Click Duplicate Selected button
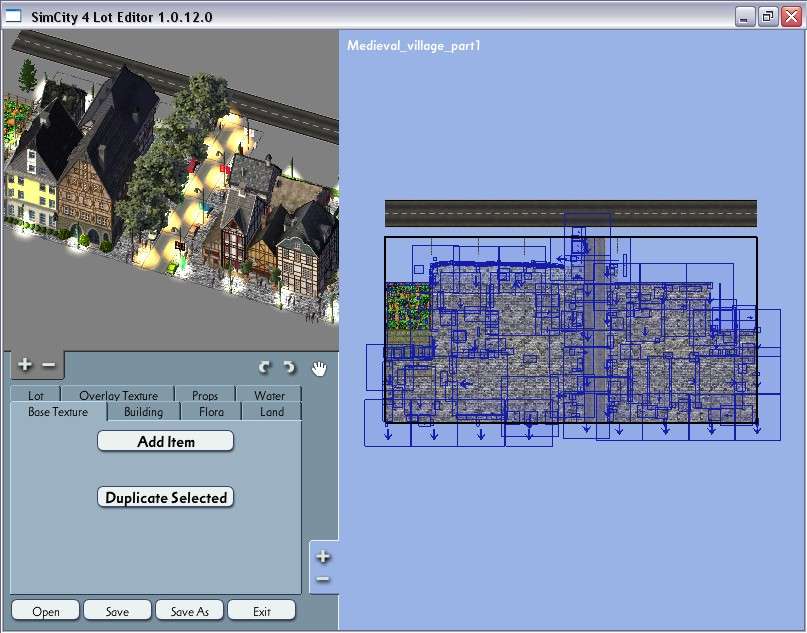The image size is (807, 633). tap(165, 497)
